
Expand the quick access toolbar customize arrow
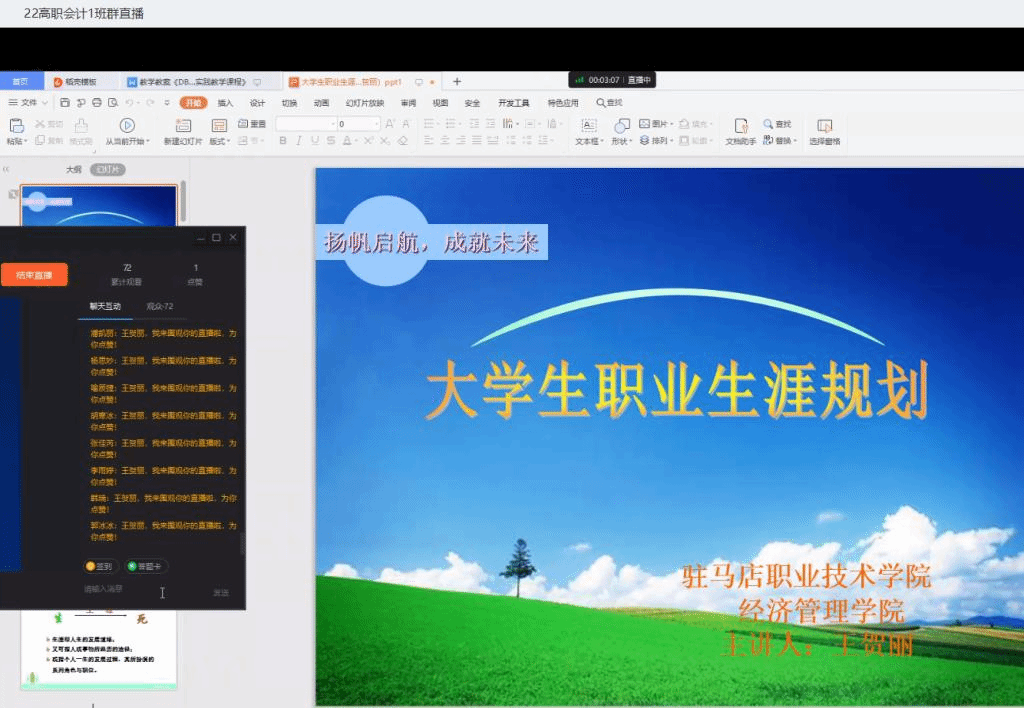[167, 103]
